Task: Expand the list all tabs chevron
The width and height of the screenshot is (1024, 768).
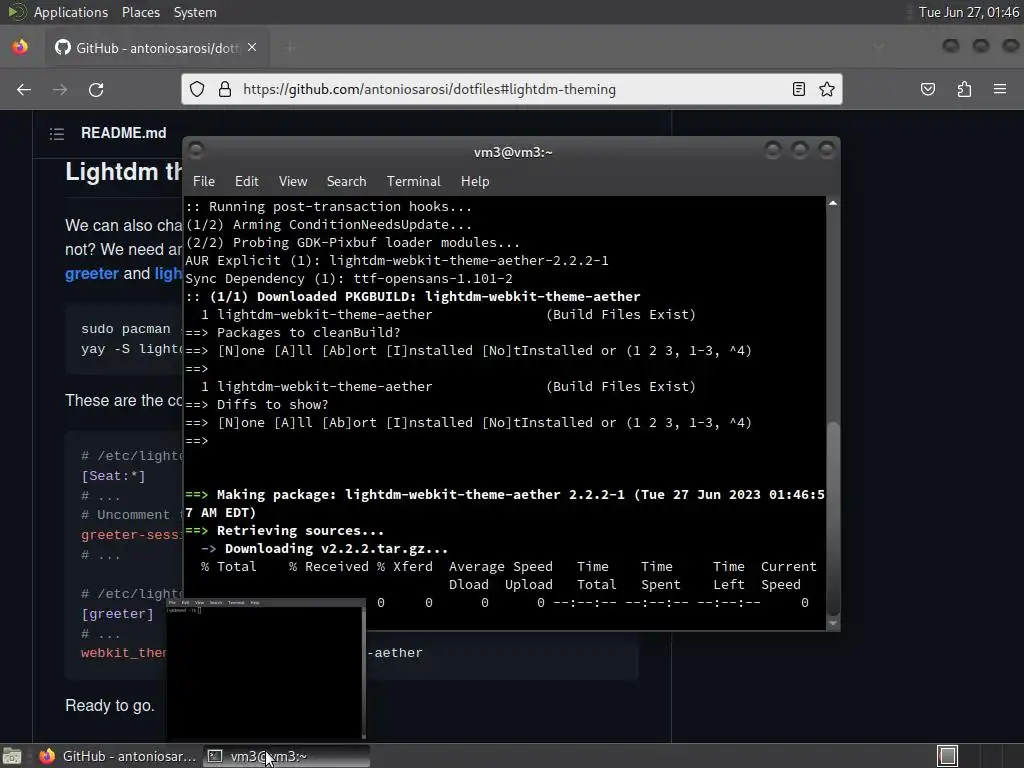Action: tap(878, 46)
